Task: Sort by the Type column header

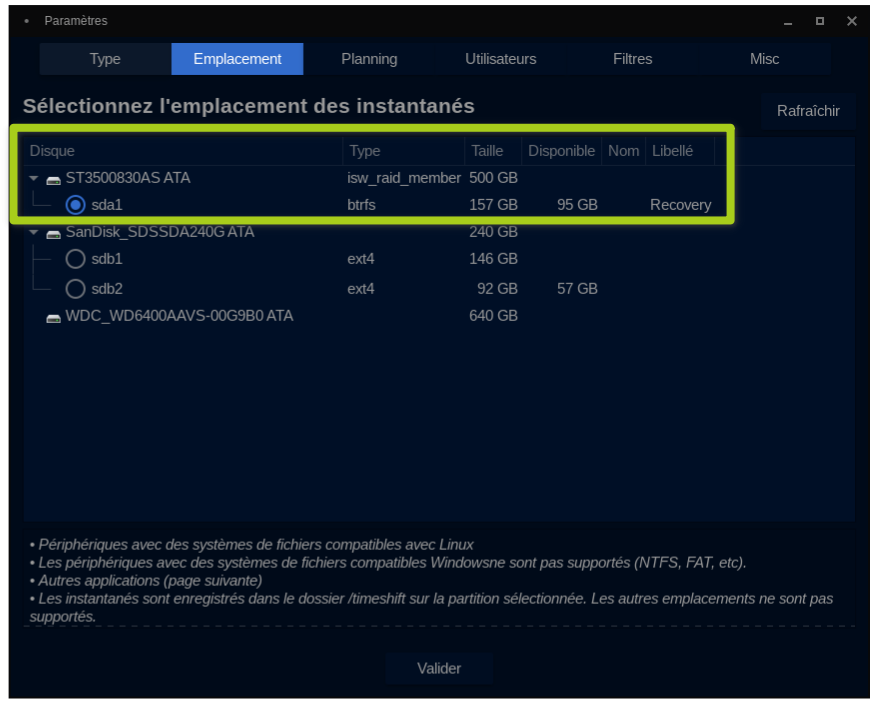Action: 403,151
